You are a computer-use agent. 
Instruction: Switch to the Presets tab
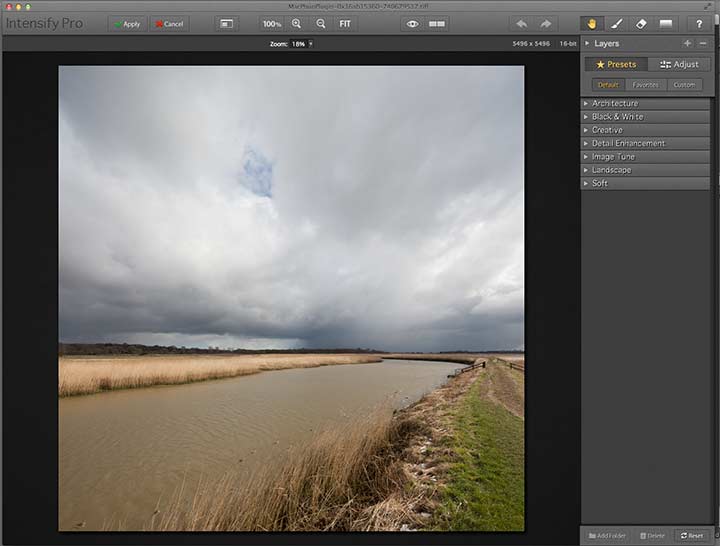[616, 64]
